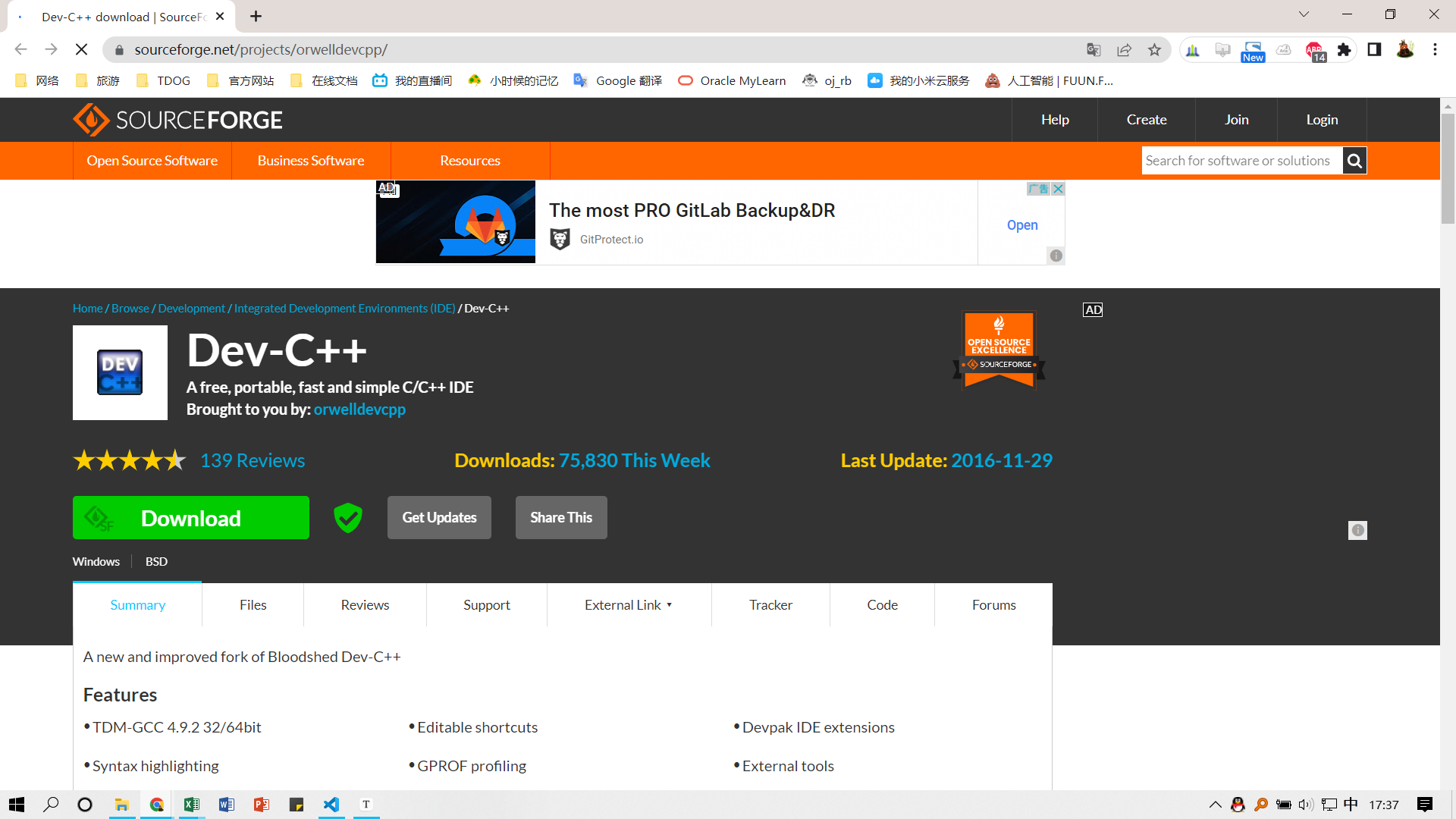The image size is (1456, 819).
Task: Click the Search for software input field
Action: (1242, 161)
